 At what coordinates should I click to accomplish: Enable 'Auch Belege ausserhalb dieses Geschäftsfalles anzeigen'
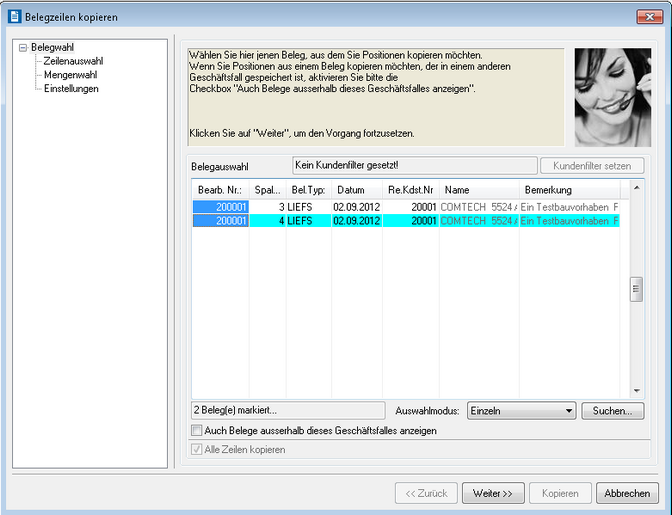pos(197,431)
